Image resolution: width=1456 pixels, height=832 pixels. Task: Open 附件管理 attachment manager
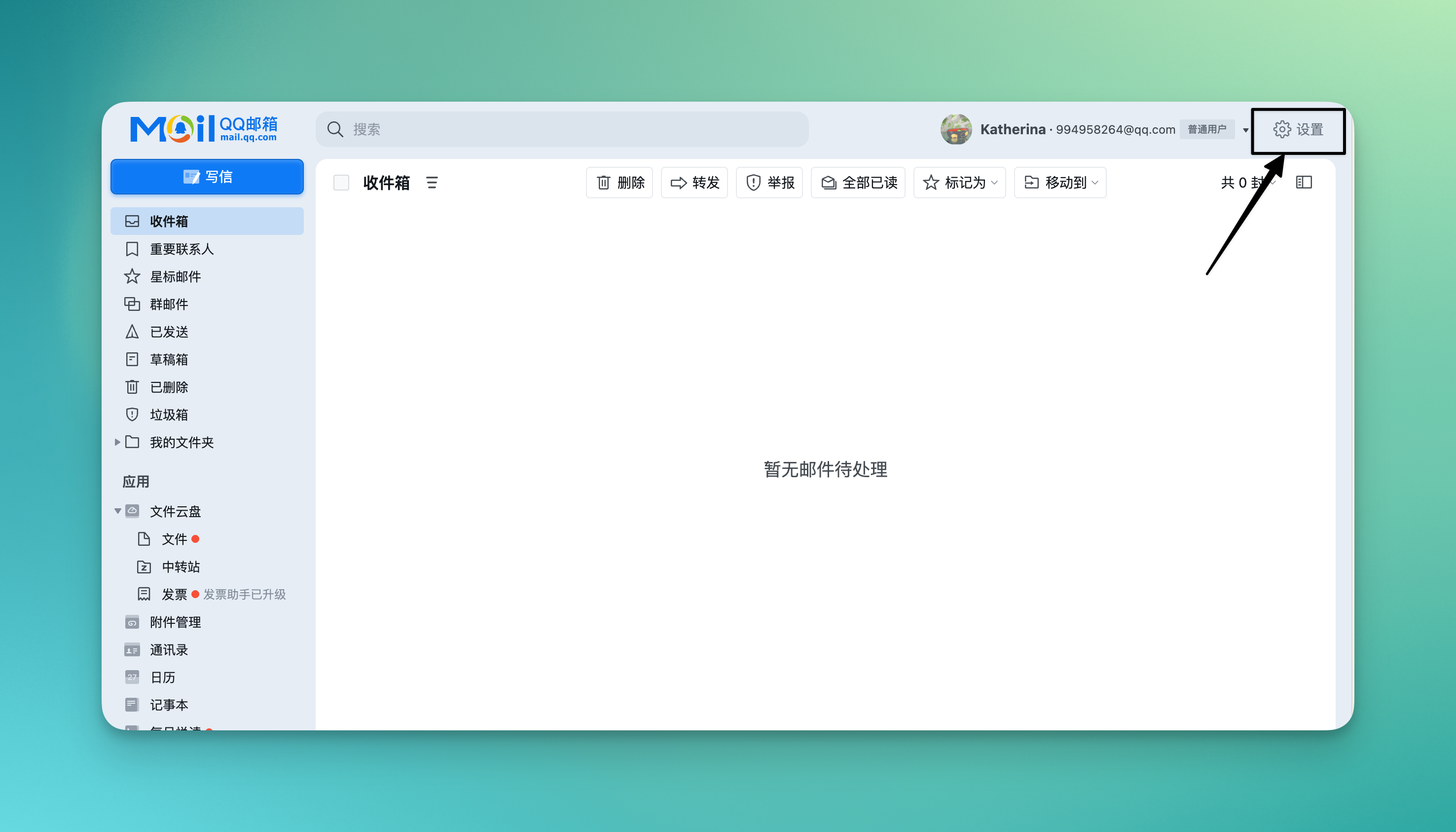pyautogui.click(x=175, y=622)
